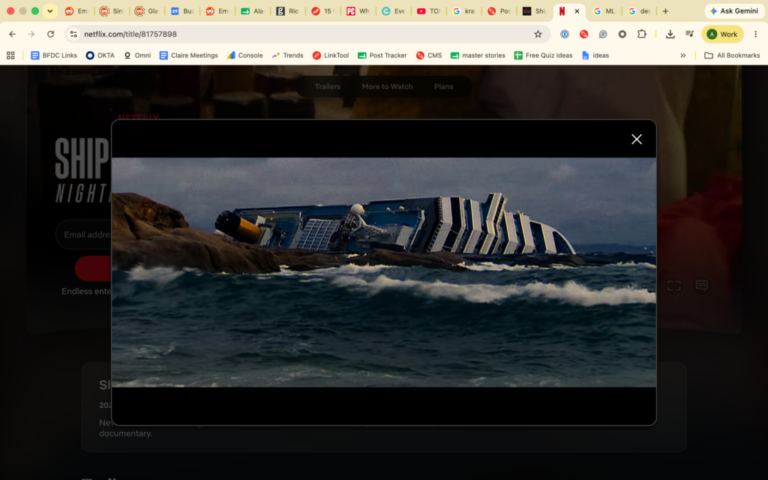
Task: Expand the tab search dropdown arrow
Action: point(49,11)
